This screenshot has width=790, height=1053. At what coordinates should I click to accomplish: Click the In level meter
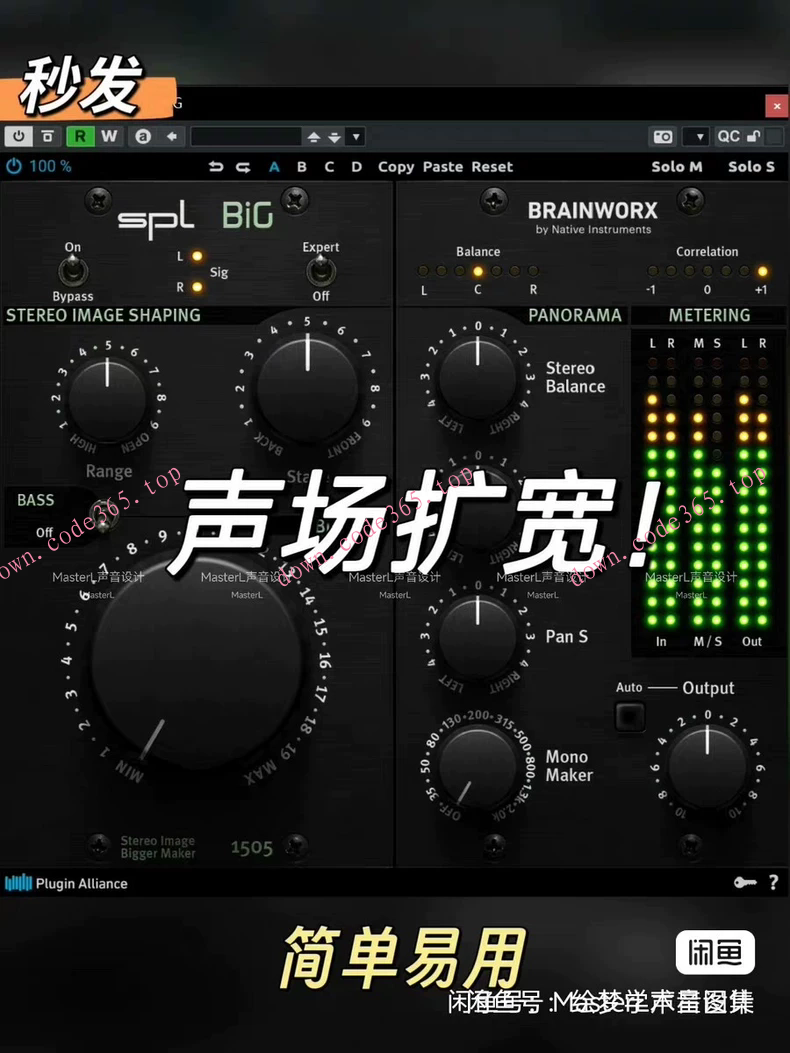click(x=662, y=490)
